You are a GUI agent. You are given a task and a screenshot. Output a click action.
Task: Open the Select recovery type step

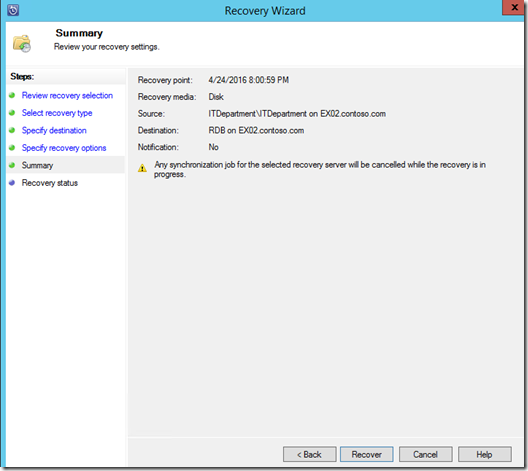click(57, 113)
